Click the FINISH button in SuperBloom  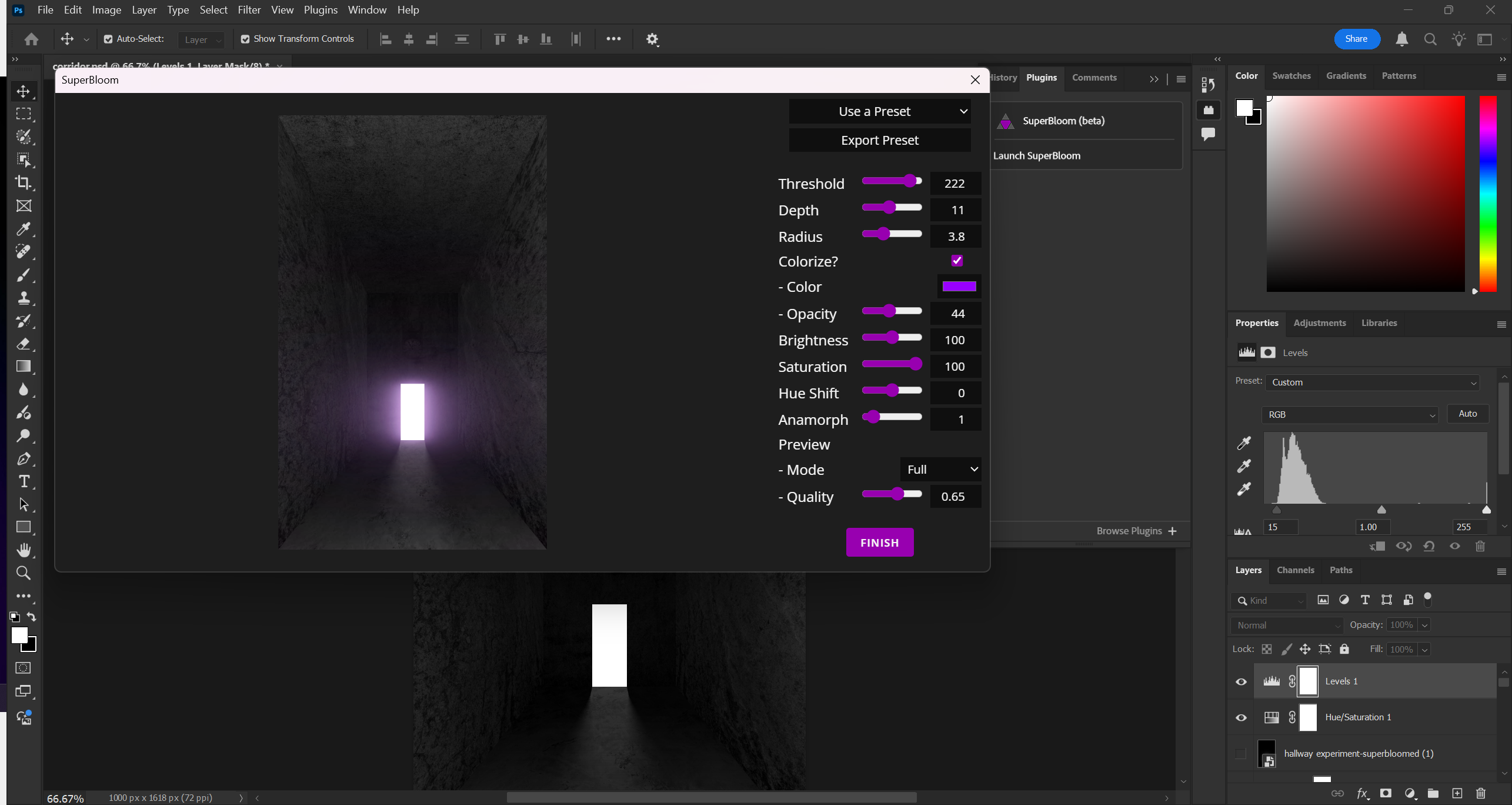(880, 542)
